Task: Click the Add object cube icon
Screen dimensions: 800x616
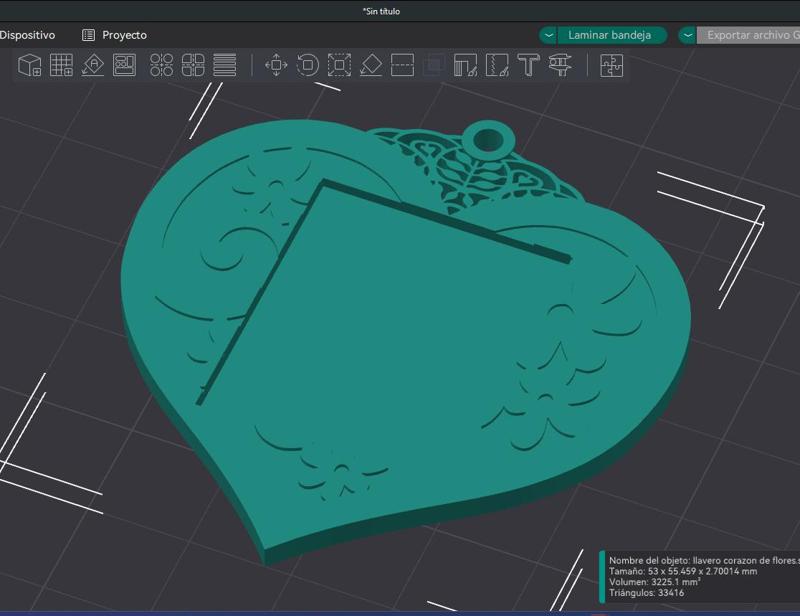Action: (30, 65)
